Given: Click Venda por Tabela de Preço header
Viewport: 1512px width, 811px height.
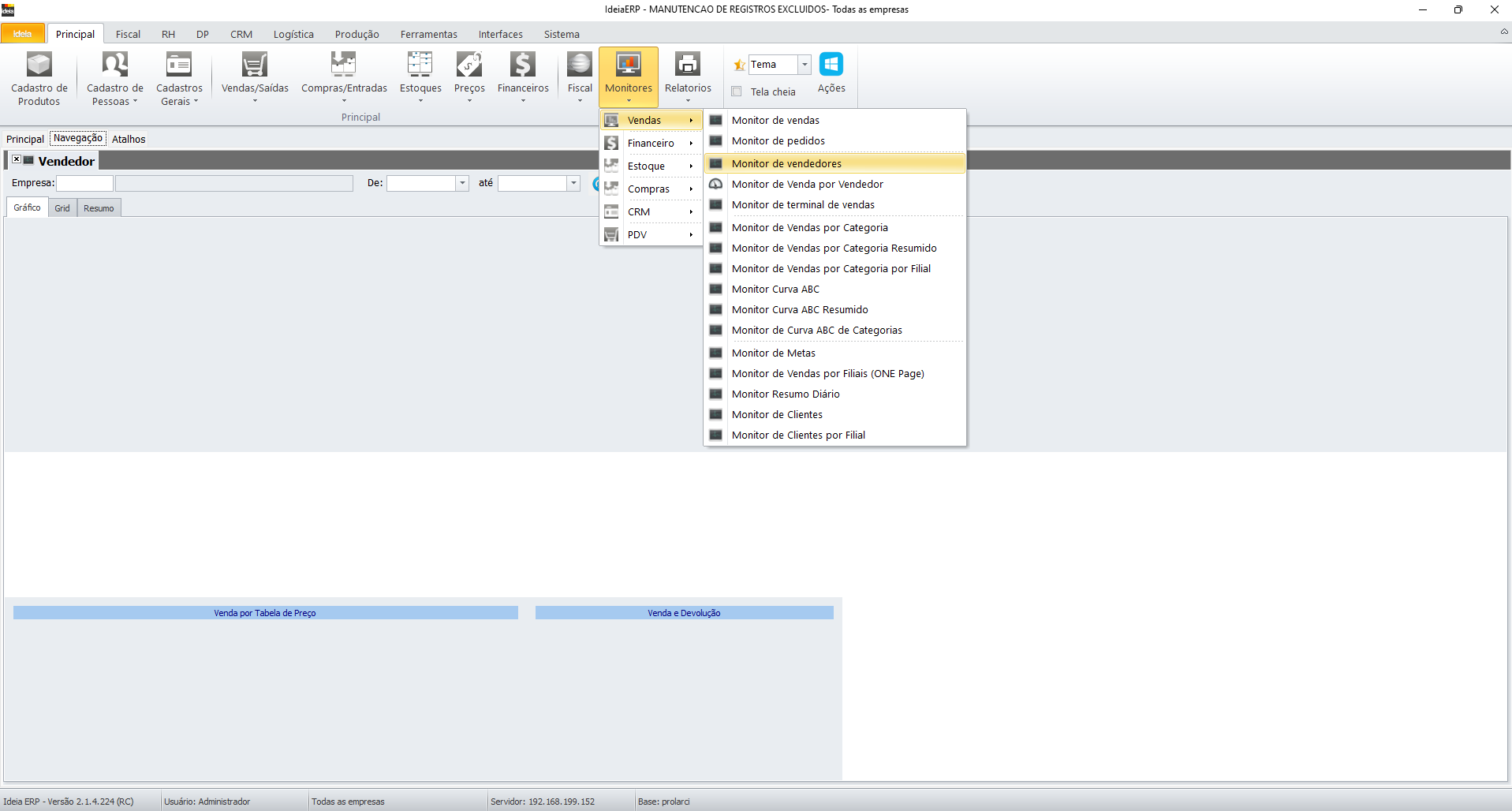Looking at the screenshot, I should click(x=265, y=613).
